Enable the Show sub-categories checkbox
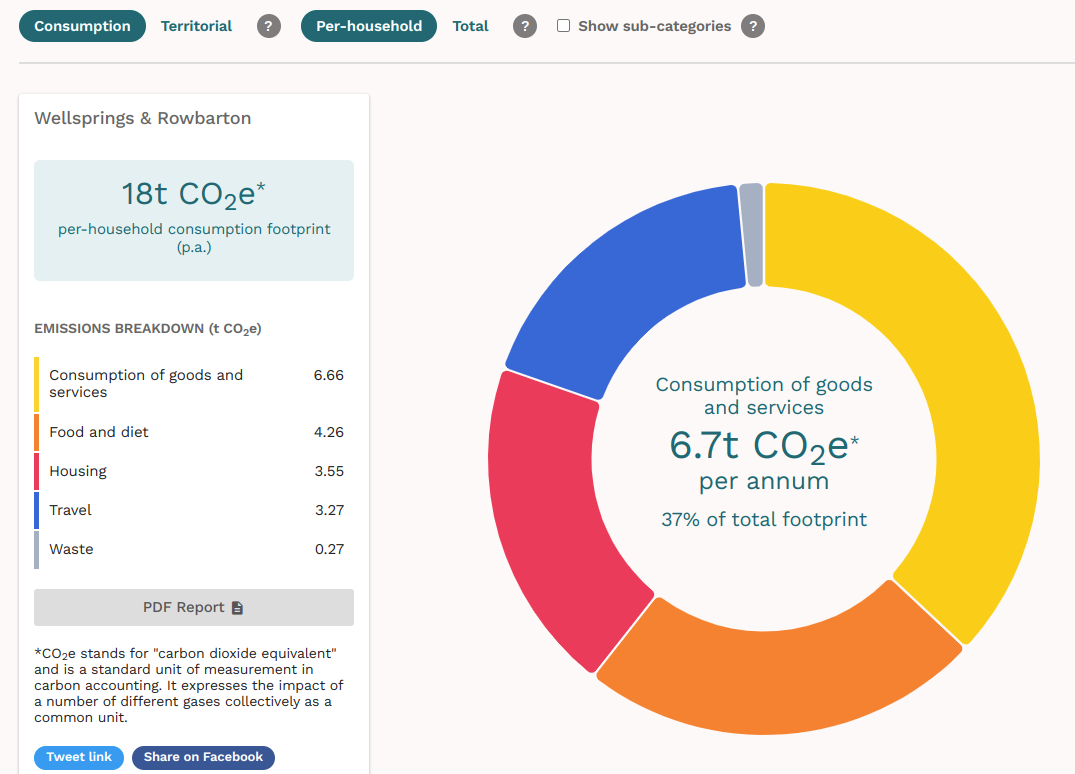 click(x=564, y=26)
